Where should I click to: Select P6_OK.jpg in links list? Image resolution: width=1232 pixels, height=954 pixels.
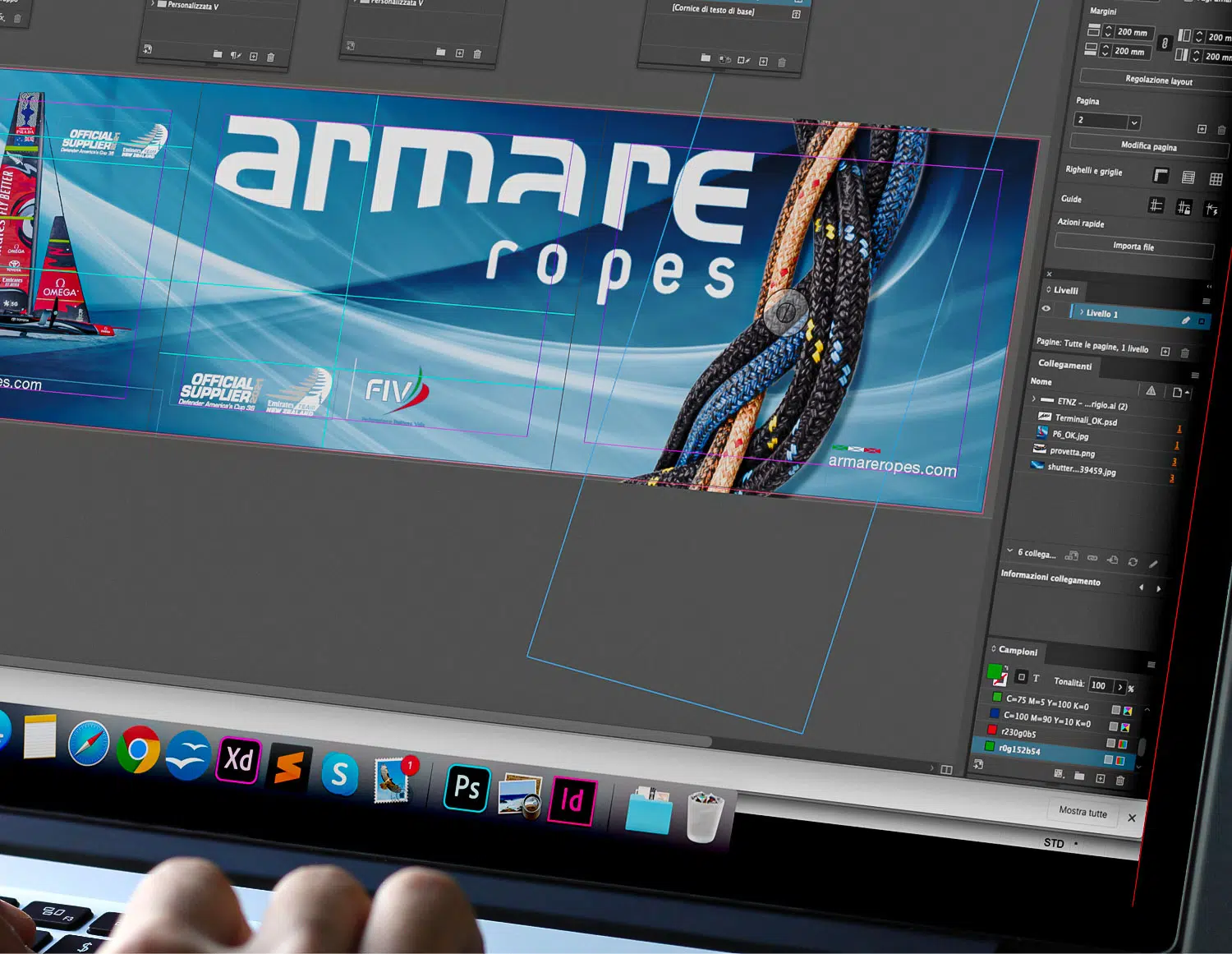pos(1070,436)
